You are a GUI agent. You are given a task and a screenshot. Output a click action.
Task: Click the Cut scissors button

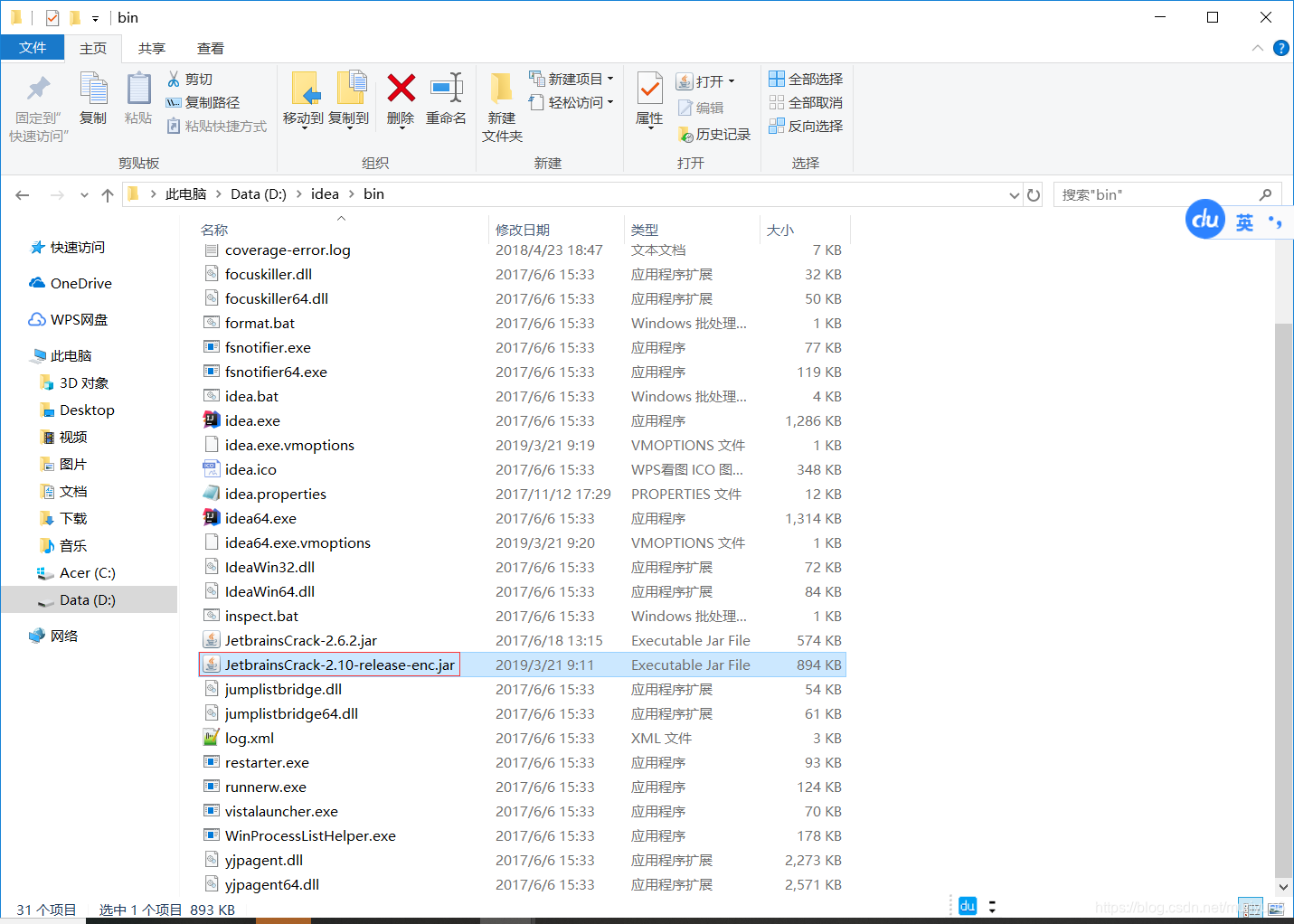coord(190,80)
